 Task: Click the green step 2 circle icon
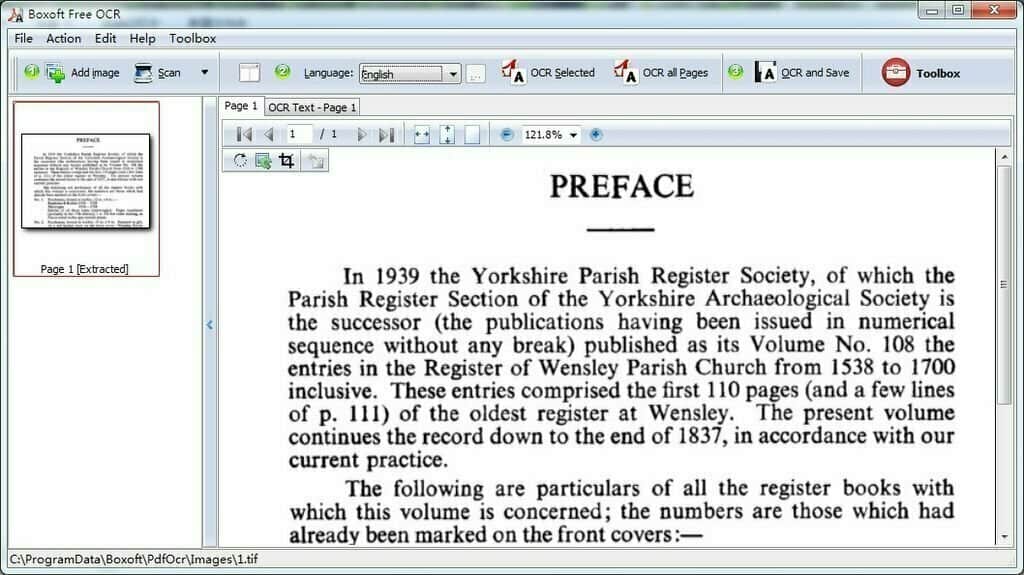tap(282, 71)
